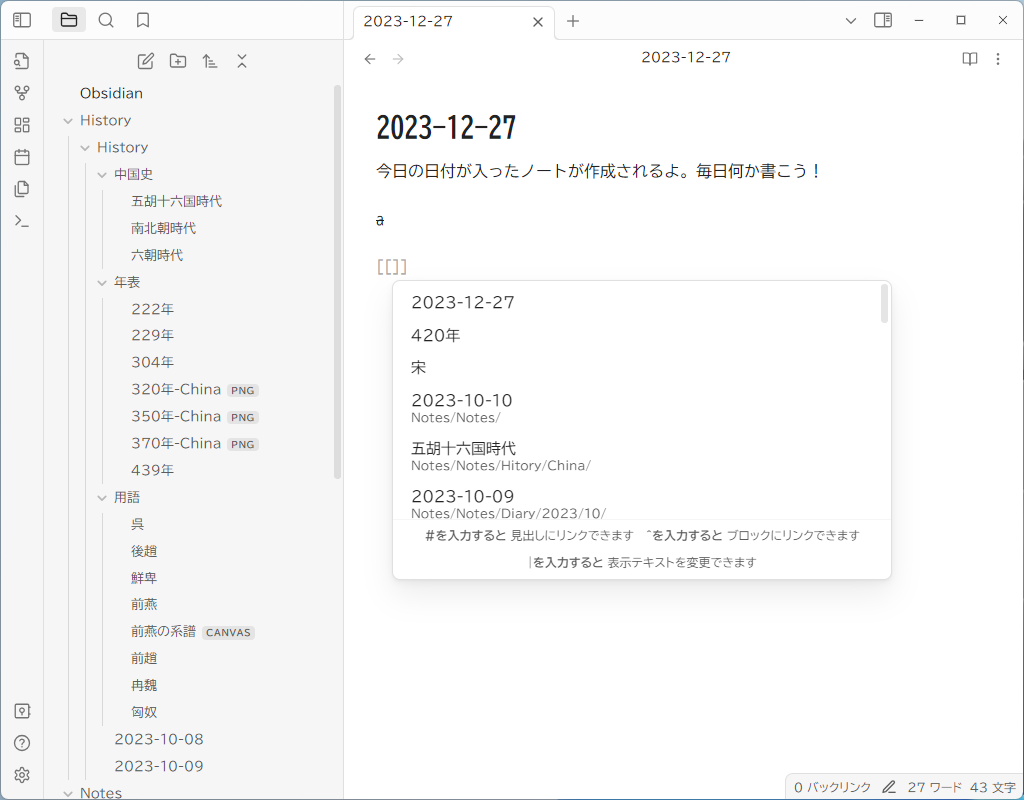1024x800 pixels.
Task: Open the tab list dropdown arrow
Action: point(850,20)
